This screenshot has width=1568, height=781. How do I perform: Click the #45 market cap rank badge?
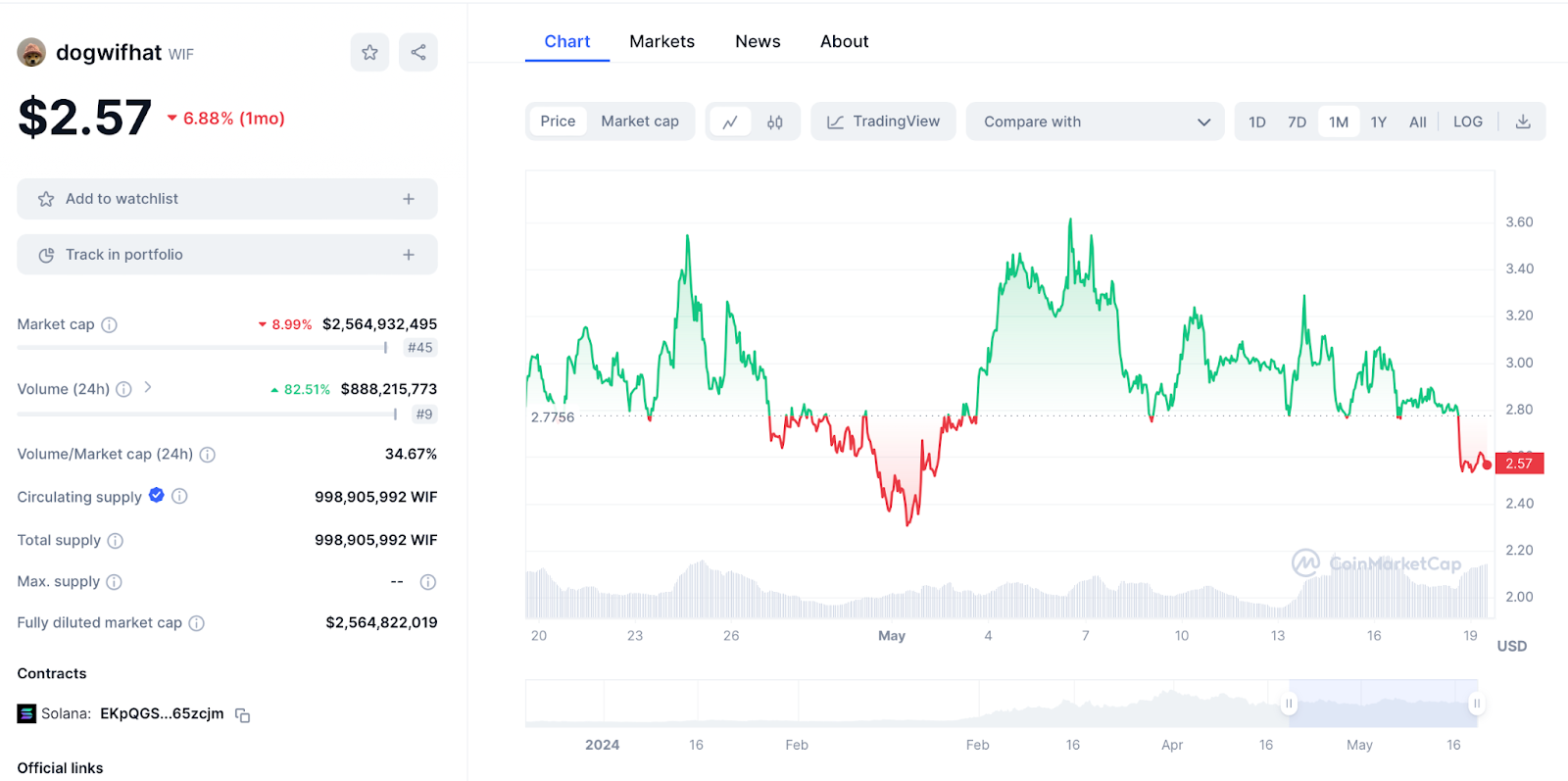click(x=420, y=348)
